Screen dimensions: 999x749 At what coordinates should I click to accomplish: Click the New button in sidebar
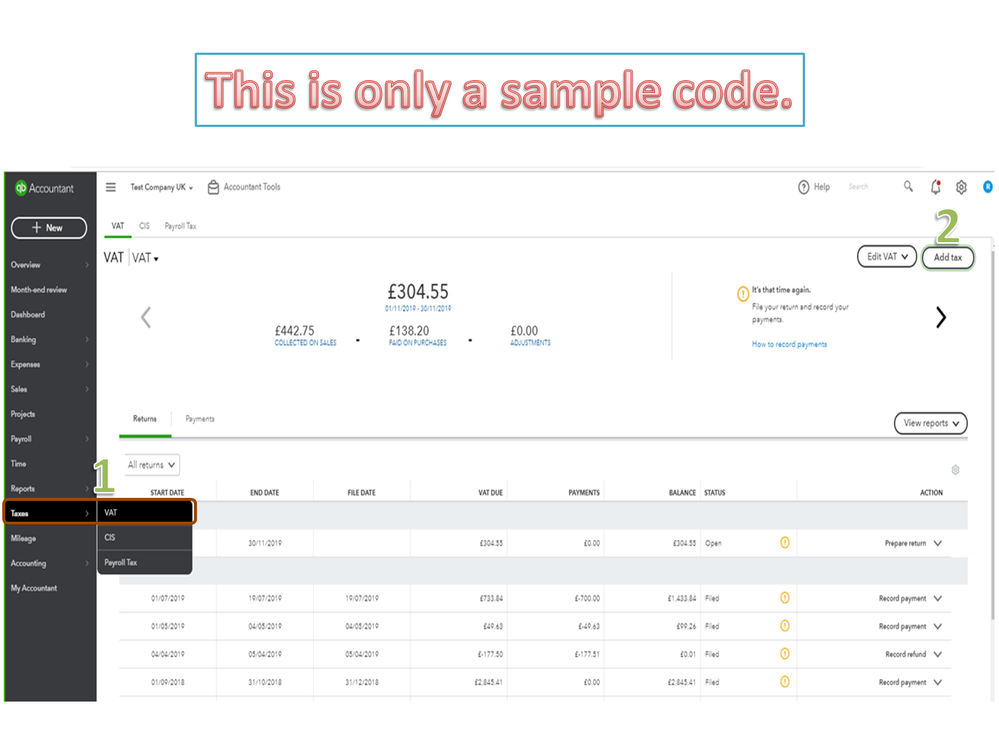[x=49, y=228]
